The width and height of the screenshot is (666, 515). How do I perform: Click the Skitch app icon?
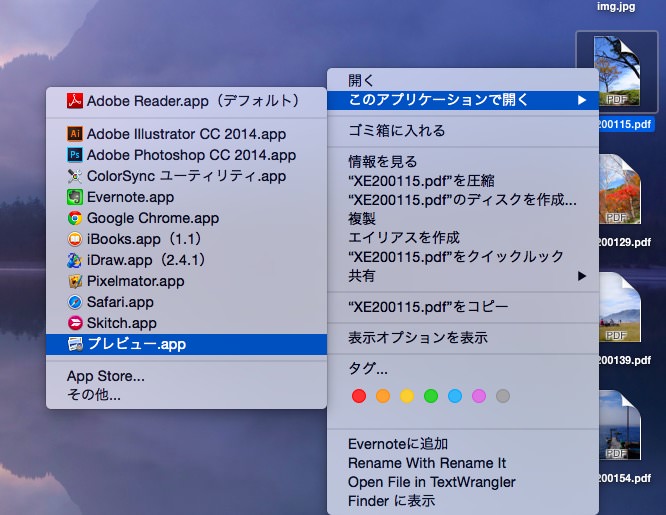pos(75,323)
